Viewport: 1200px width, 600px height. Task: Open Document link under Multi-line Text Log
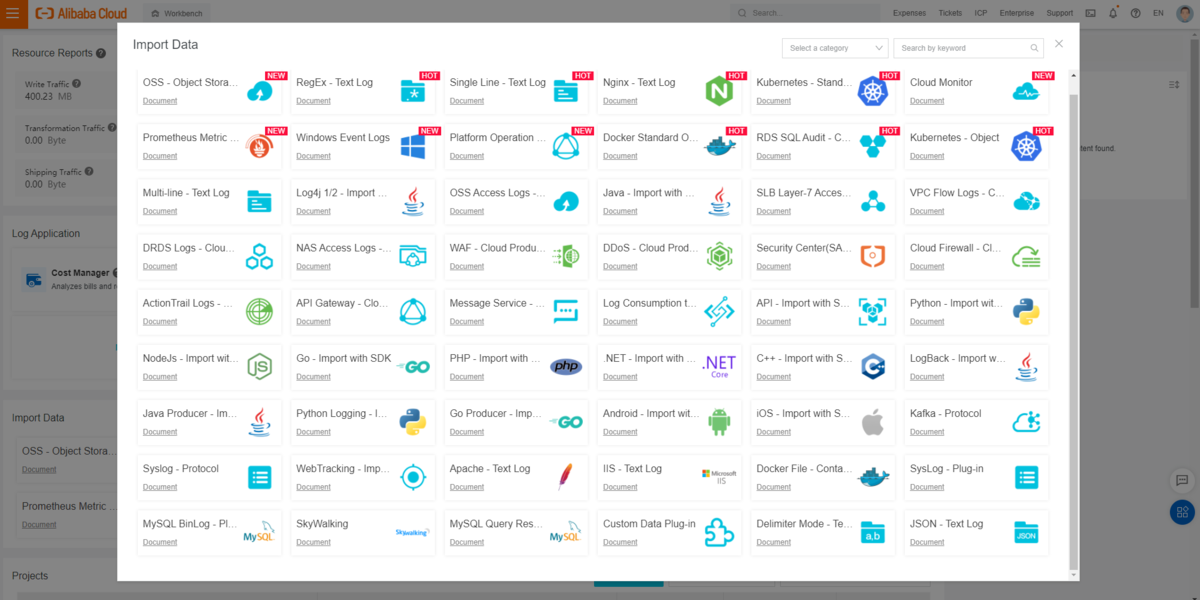pyautogui.click(x=160, y=211)
